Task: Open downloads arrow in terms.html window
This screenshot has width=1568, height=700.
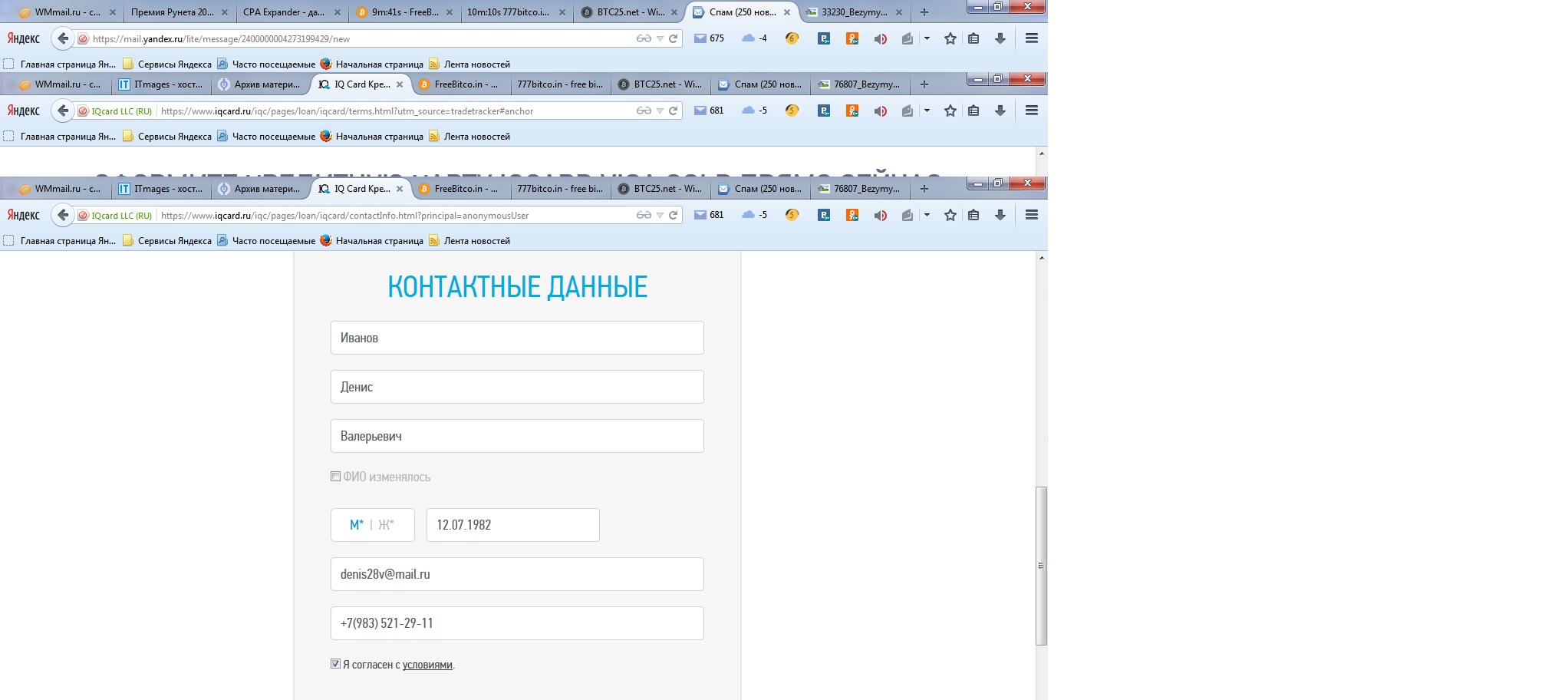Action: (1000, 111)
